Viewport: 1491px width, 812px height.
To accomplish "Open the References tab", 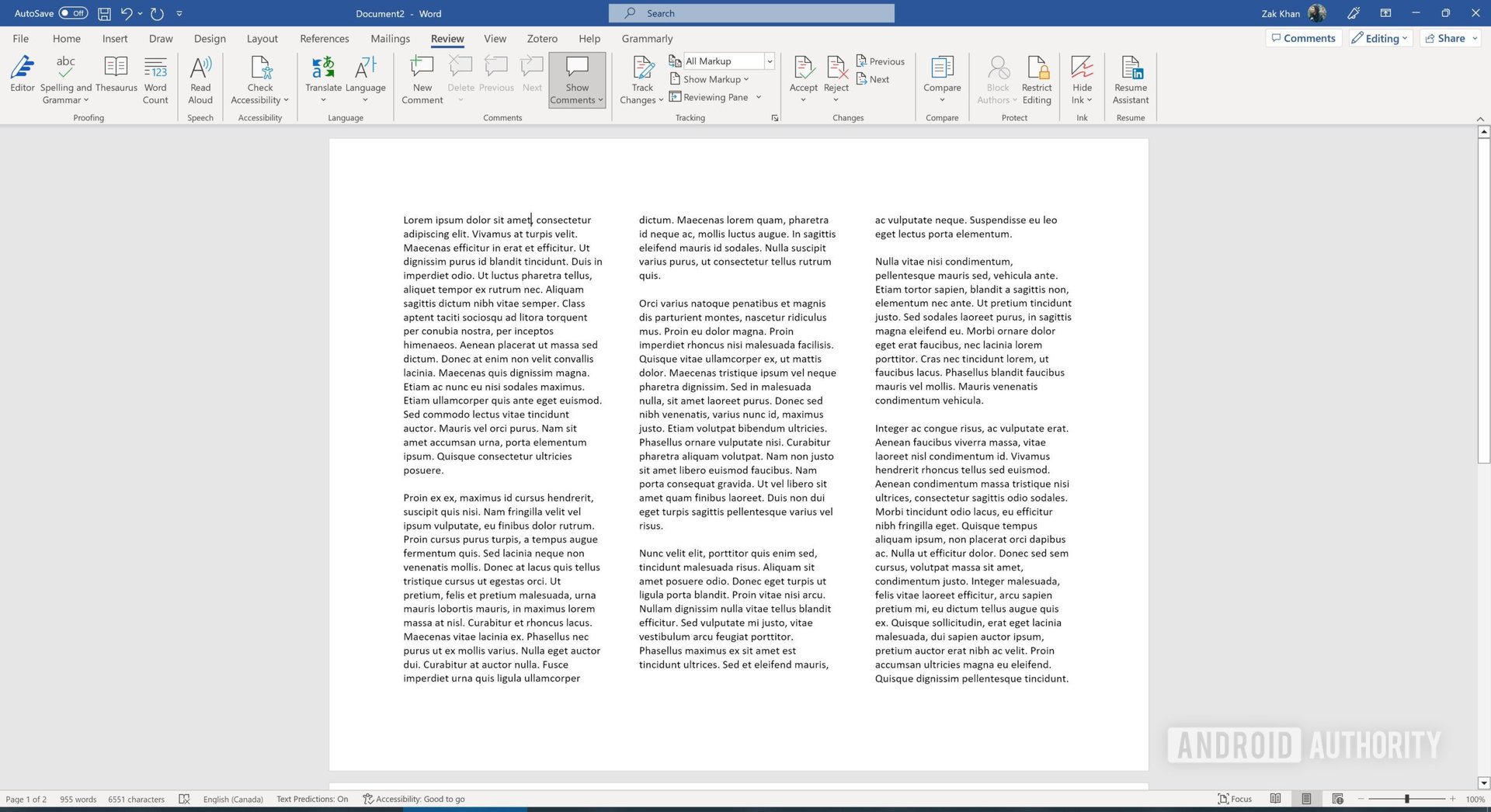I will [324, 39].
